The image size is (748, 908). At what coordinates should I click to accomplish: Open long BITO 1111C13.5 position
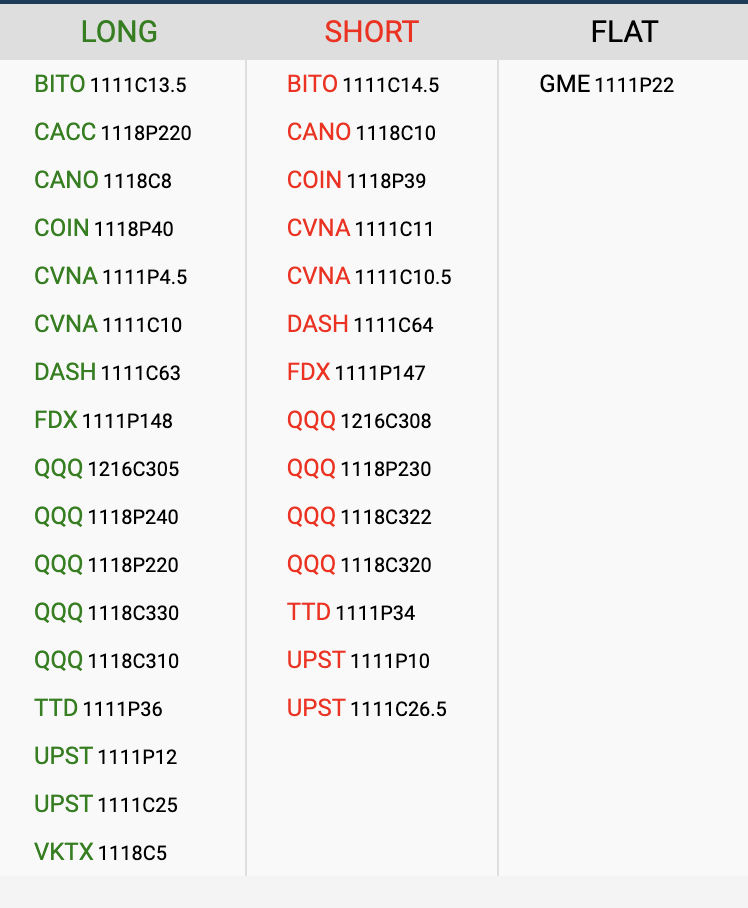coord(110,85)
